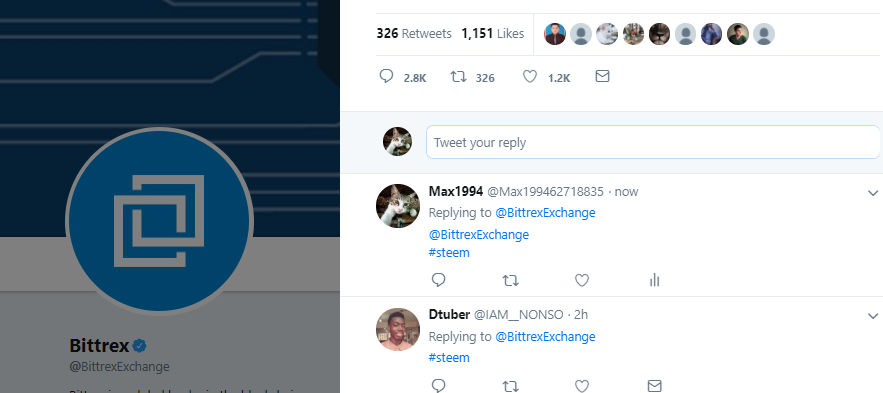Retweet Dtuber's reply
The width and height of the screenshot is (883, 393).
coord(510,386)
